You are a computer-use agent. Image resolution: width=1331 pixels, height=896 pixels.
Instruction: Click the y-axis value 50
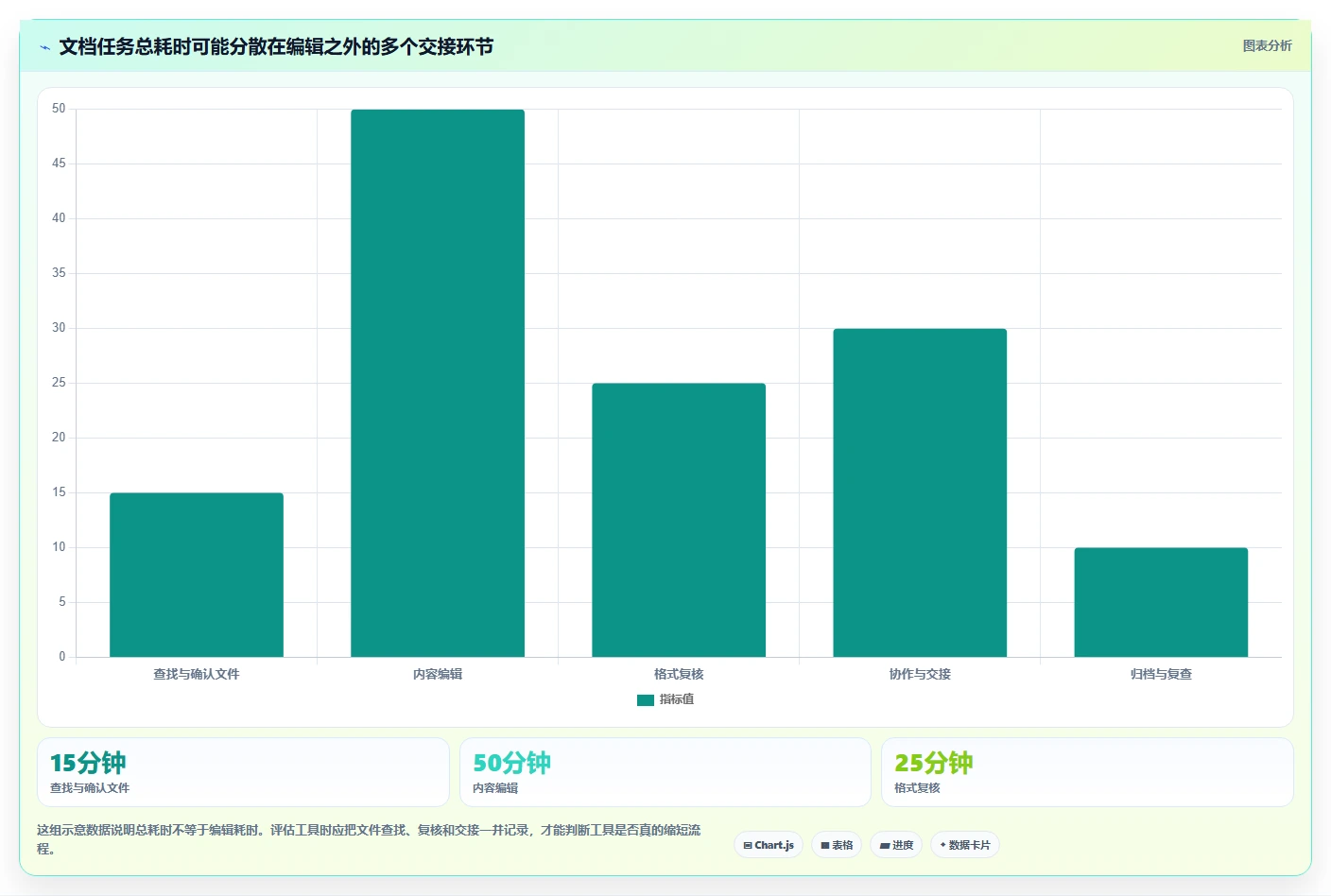(x=59, y=109)
